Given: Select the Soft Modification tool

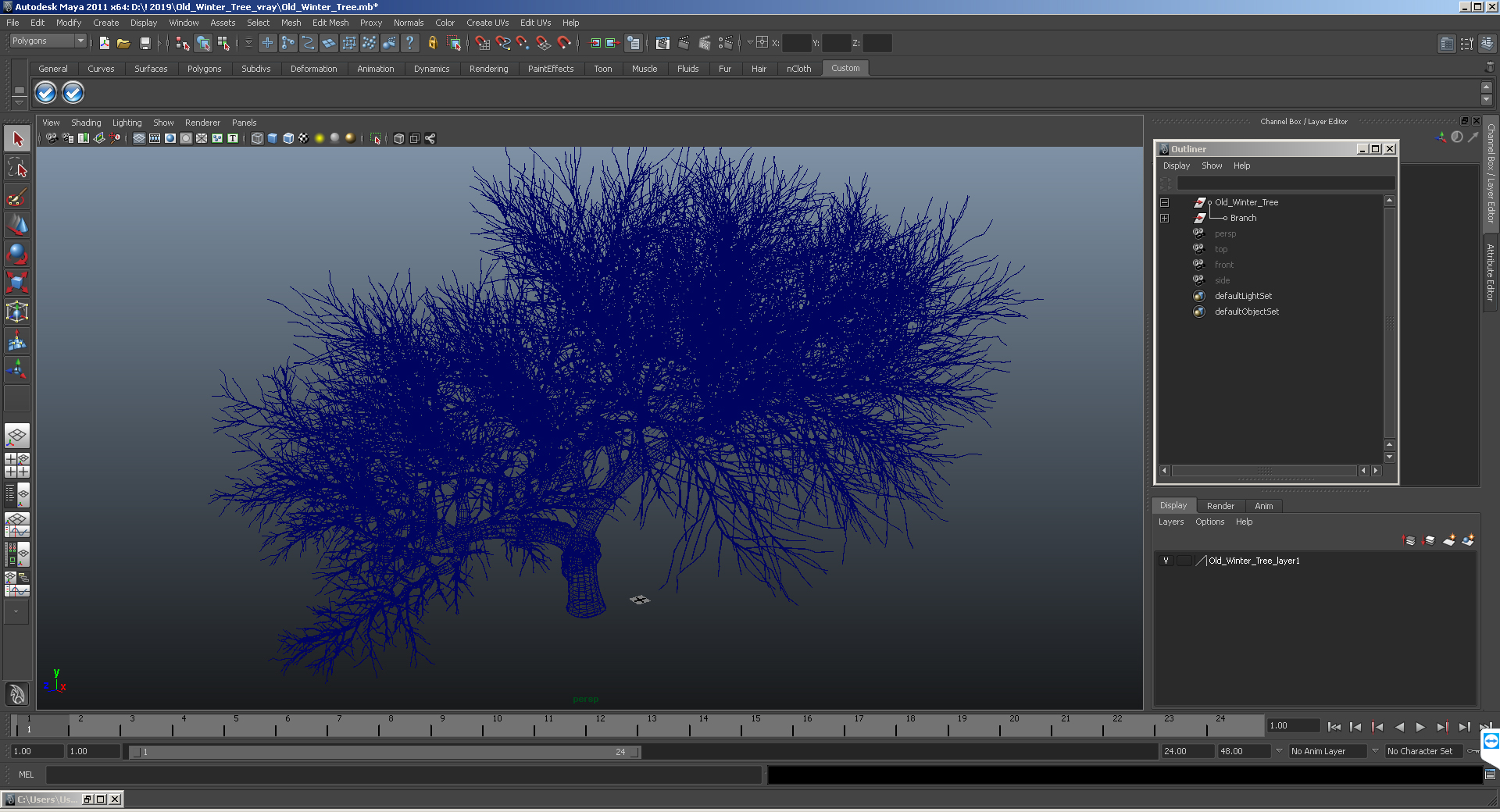Looking at the screenshot, I should click(x=17, y=340).
